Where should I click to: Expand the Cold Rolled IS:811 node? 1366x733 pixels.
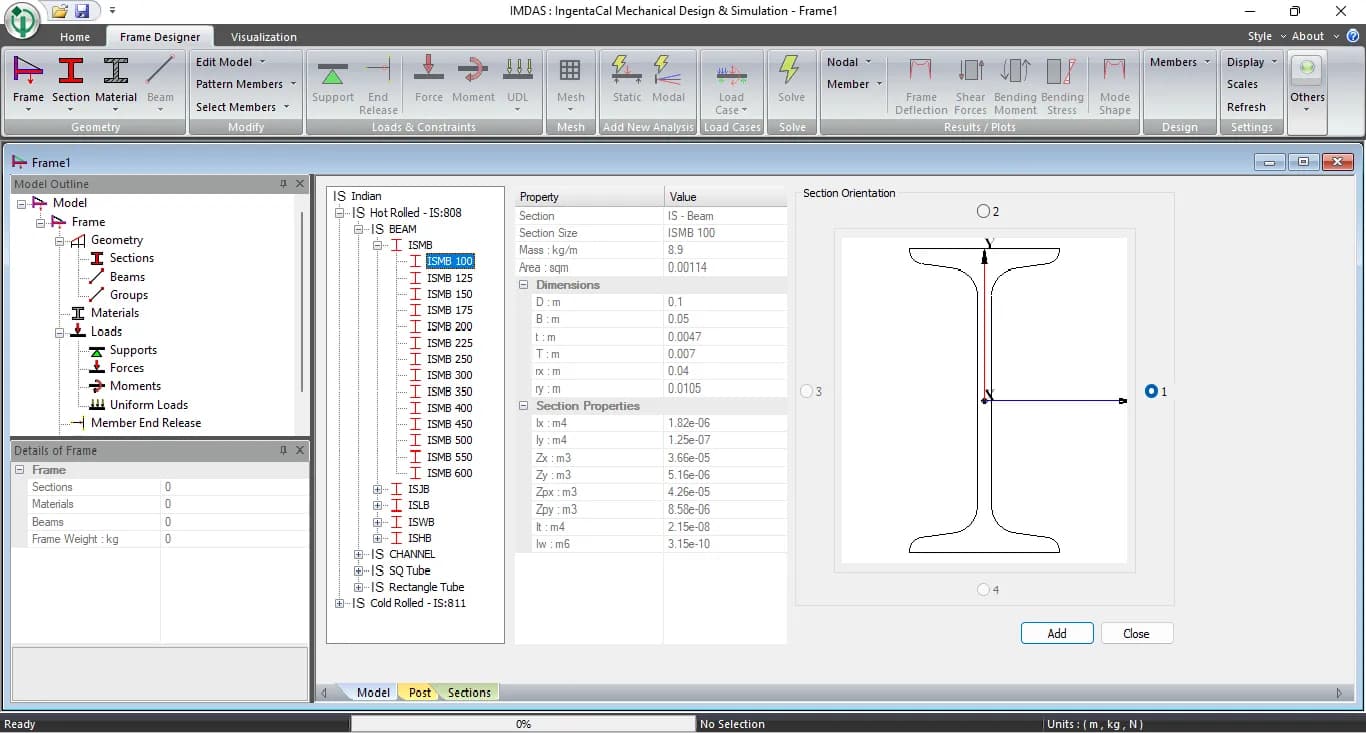click(340, 603)
